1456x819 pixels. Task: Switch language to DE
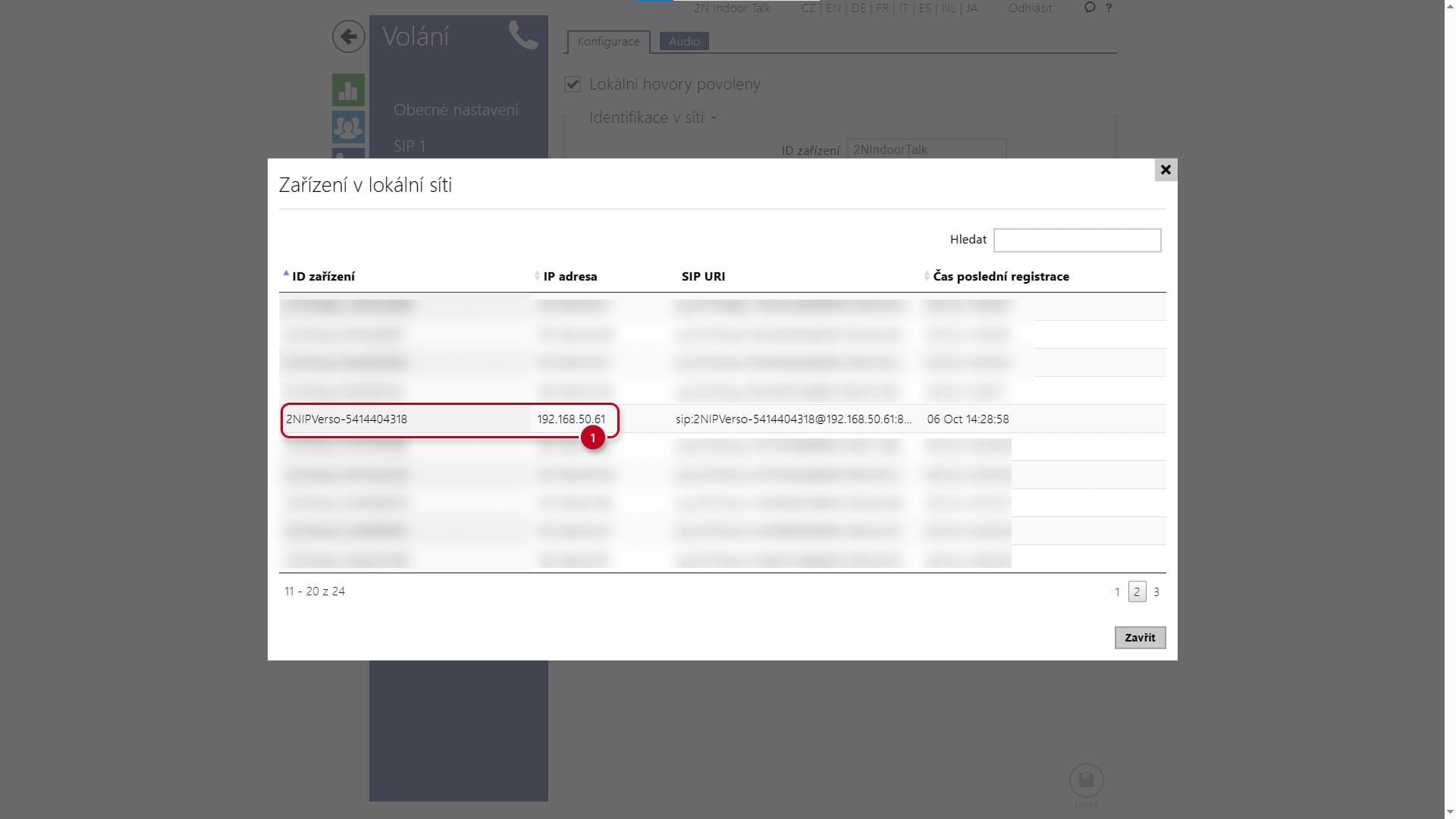tap(858, 8)
